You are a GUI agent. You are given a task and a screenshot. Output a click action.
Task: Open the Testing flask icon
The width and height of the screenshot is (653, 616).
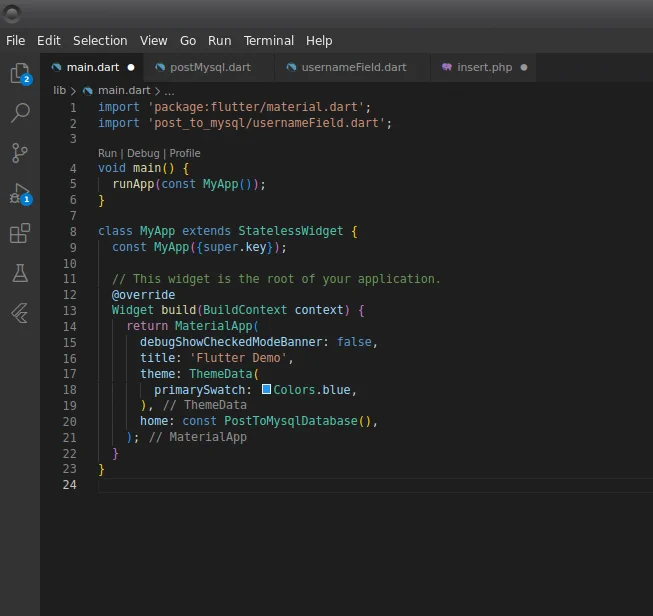tap(20, 273)
